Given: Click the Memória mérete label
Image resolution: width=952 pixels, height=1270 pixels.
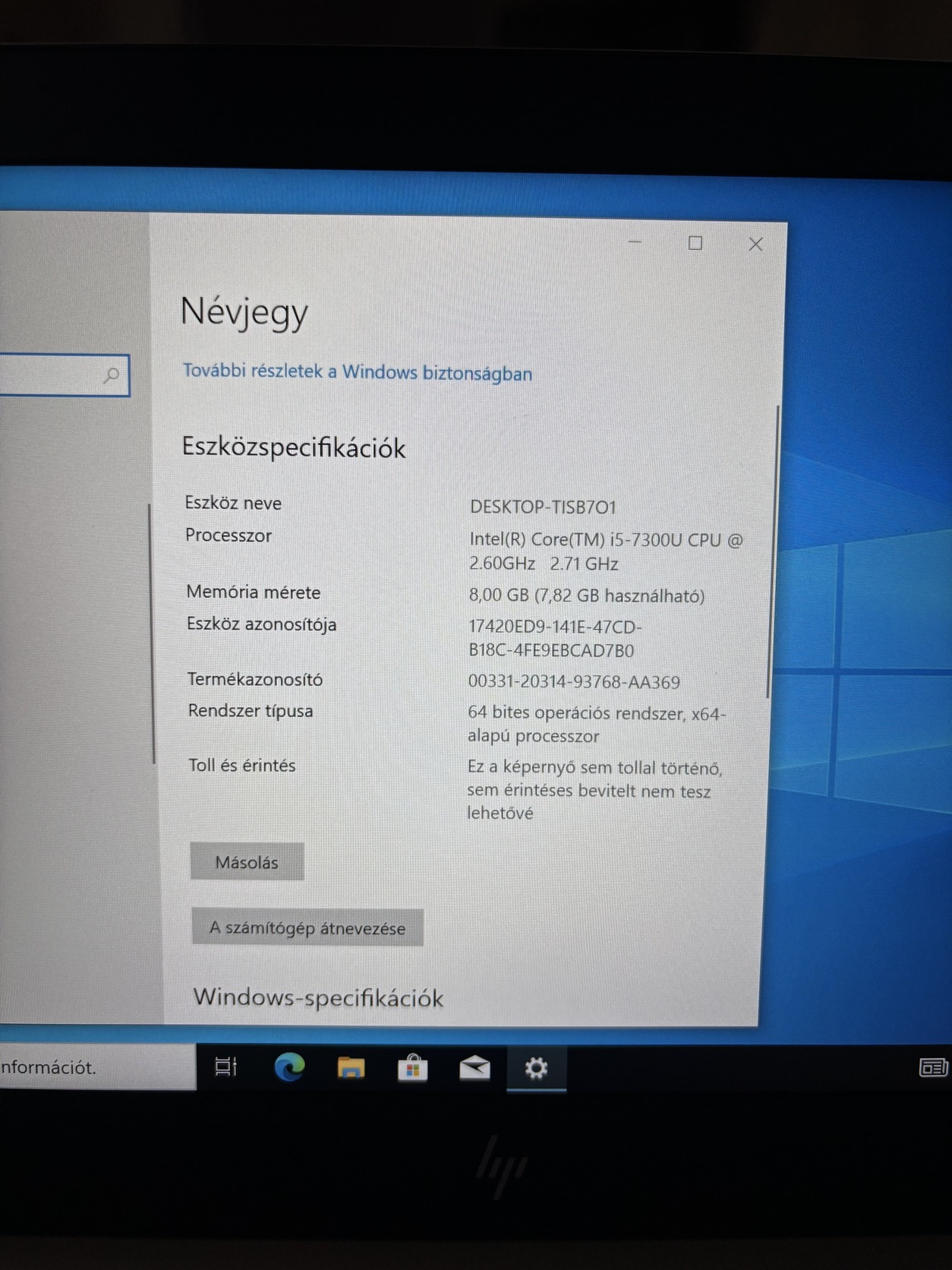Looking at the screenshot, I should (x=254, y=592).
